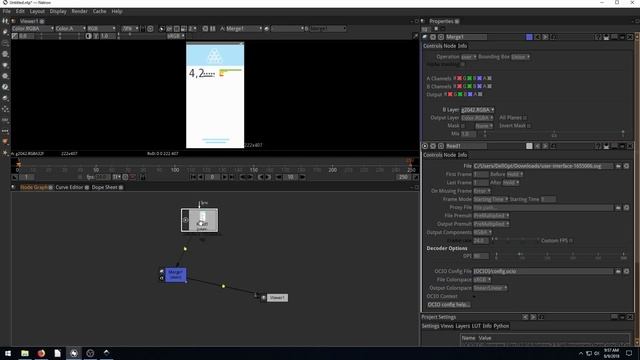The width and height of the screenshot is (640, 360).
Task: Open the viewer zoom percentage dropdown
Action: [x=130, y=29]
